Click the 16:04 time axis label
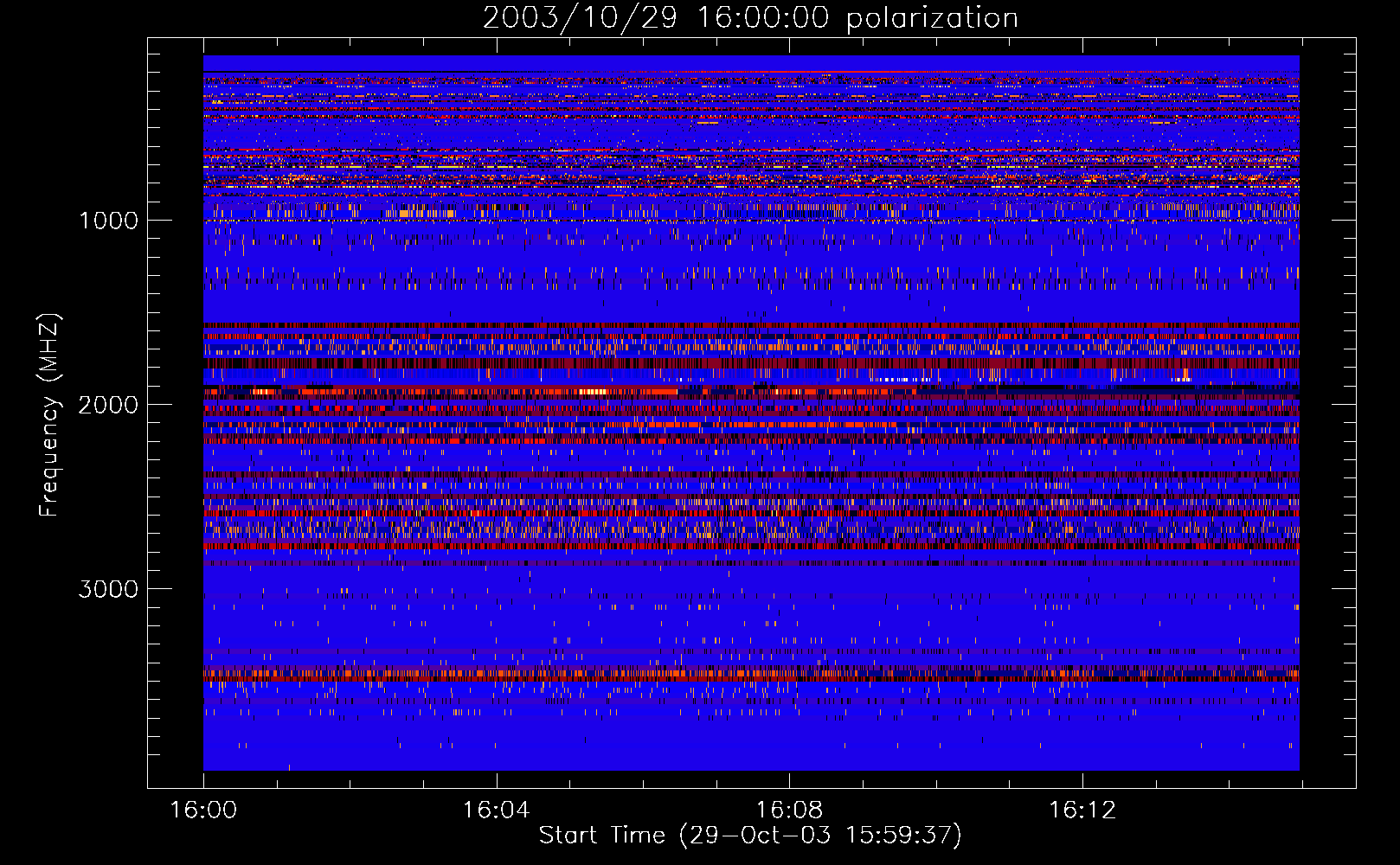Screen dimensions: 1400x865 click(x=496, y=811)
